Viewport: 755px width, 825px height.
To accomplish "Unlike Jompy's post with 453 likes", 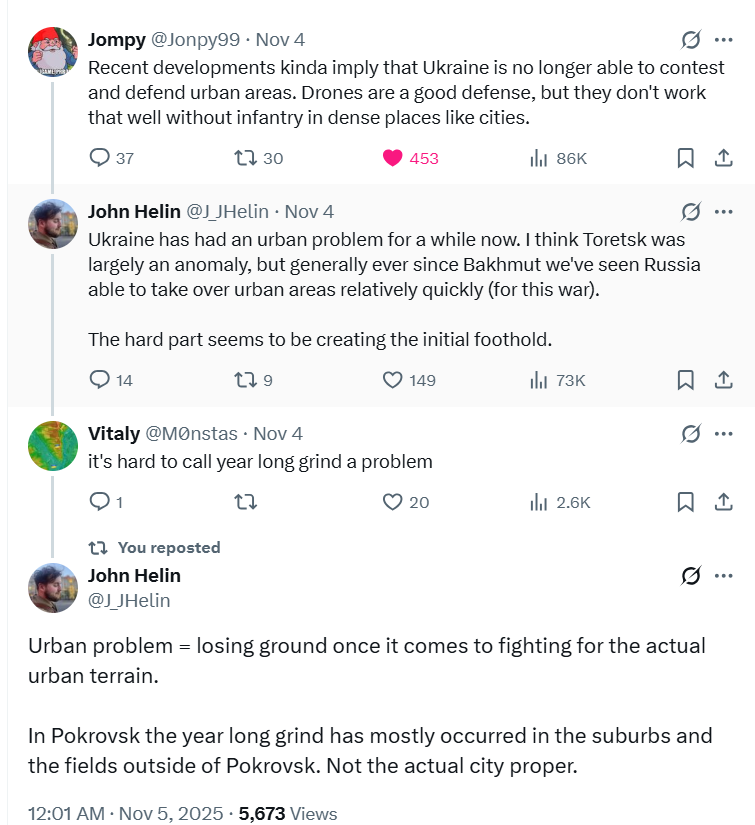I will 393,158.
